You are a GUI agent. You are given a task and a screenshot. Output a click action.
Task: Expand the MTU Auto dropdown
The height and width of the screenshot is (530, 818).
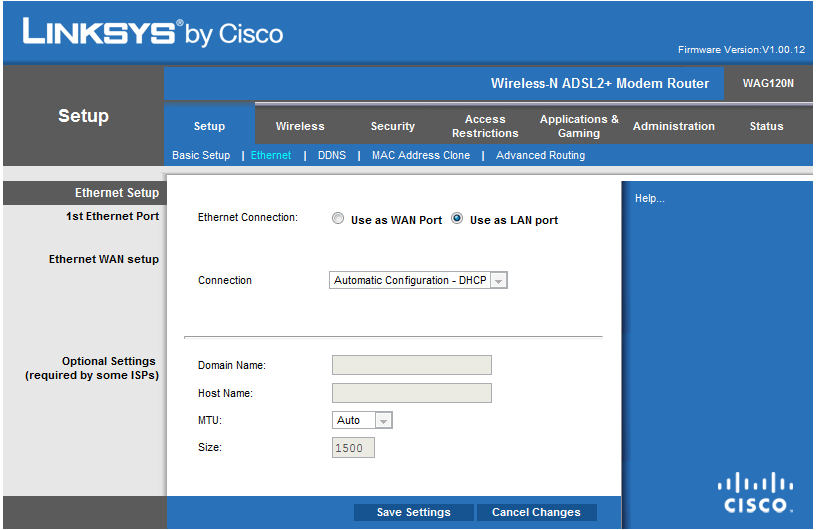click(x=362, y=421)
